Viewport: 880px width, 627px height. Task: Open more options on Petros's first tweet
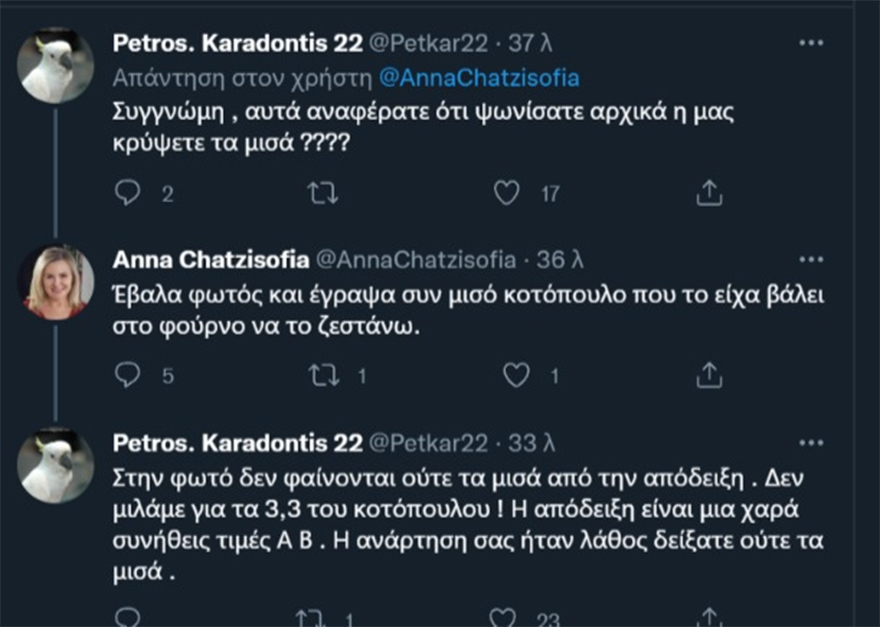812,43
